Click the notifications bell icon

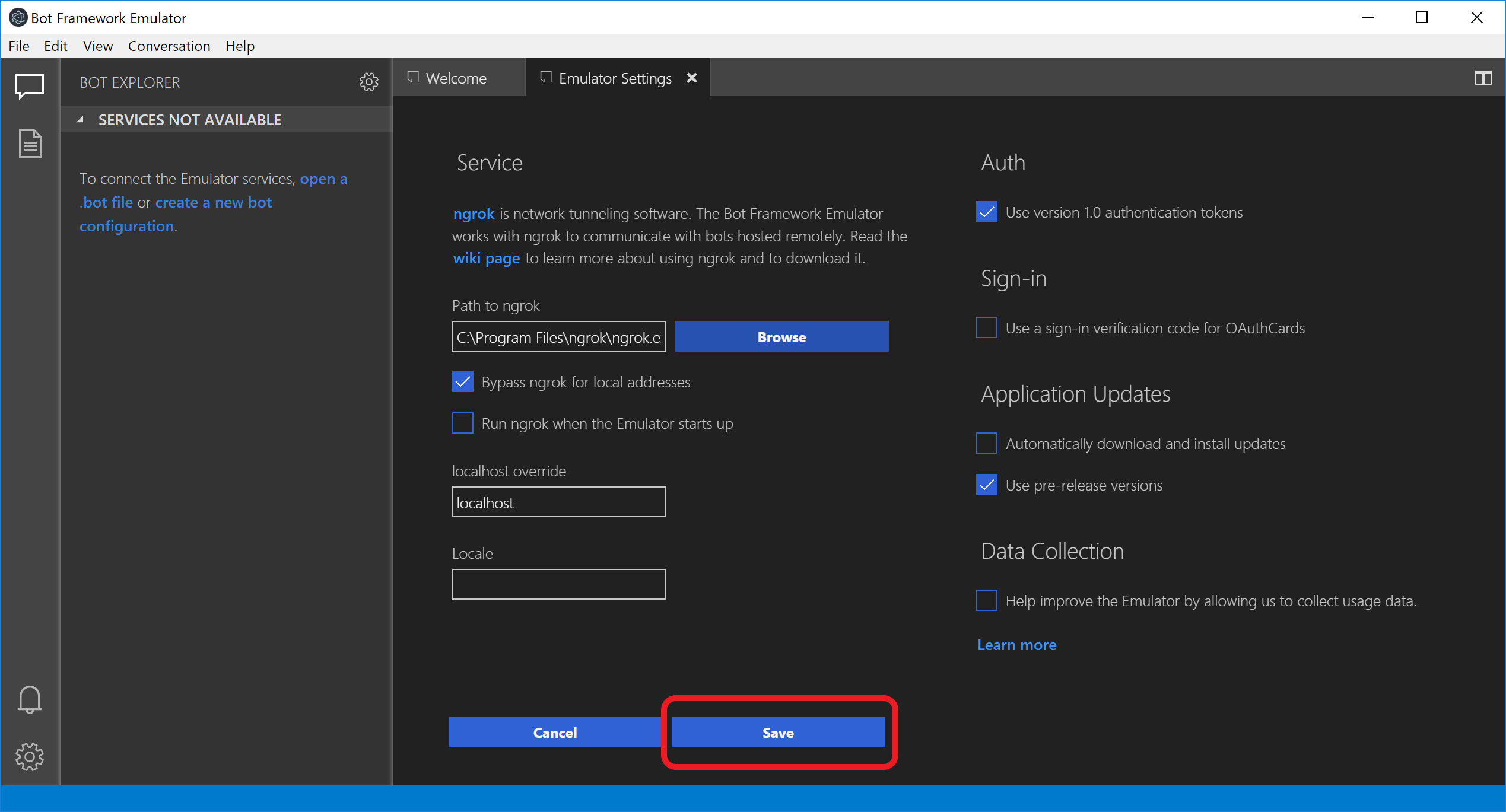[30, 699]
